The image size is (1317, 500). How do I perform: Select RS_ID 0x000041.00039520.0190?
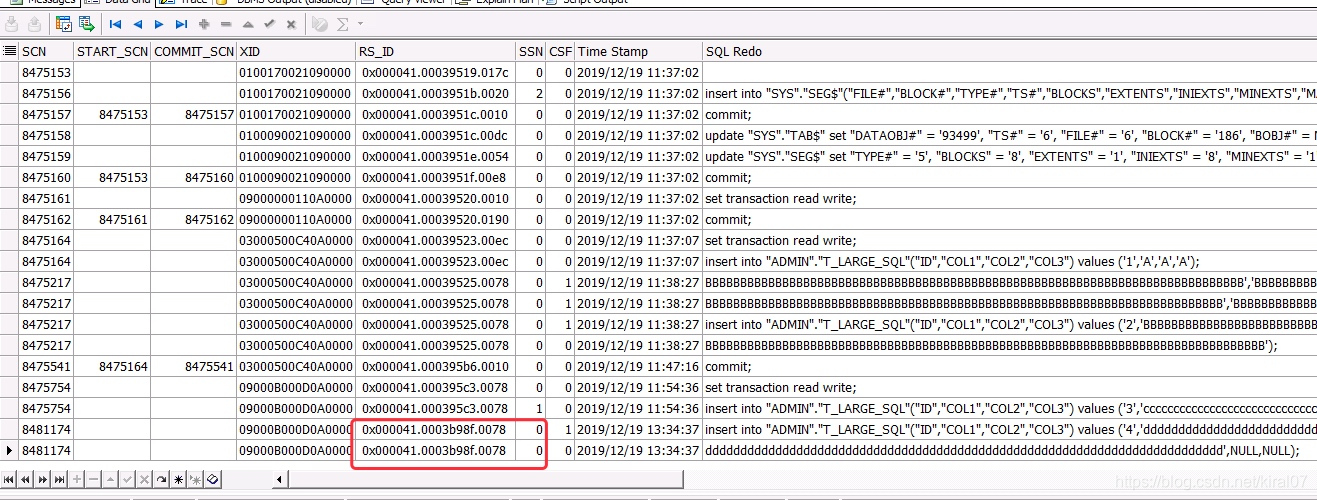(436, 219)
